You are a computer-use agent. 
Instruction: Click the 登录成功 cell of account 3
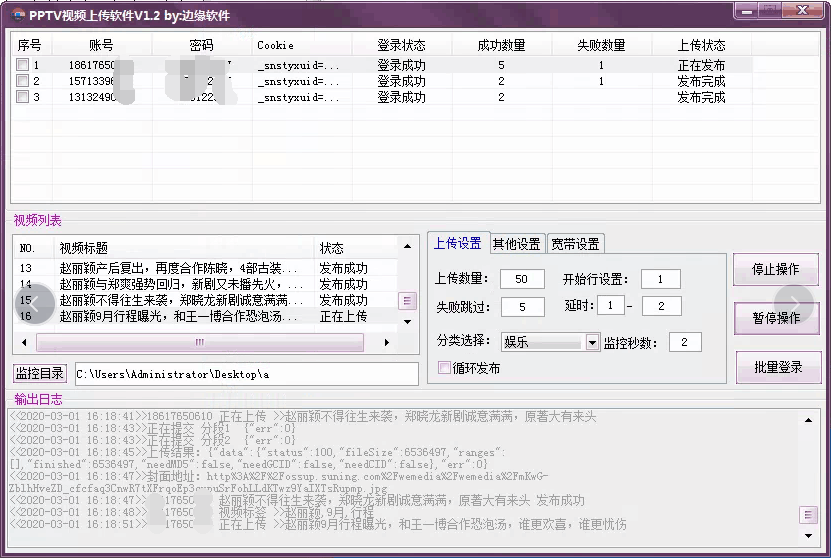[x=401, y=97]
